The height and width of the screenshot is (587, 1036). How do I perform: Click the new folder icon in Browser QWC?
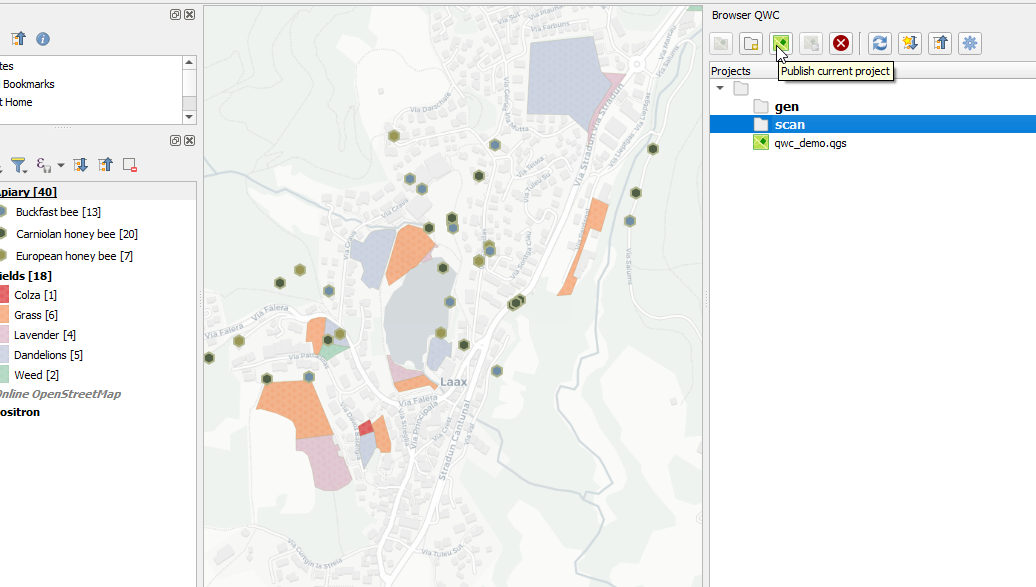tap(750, 43)
